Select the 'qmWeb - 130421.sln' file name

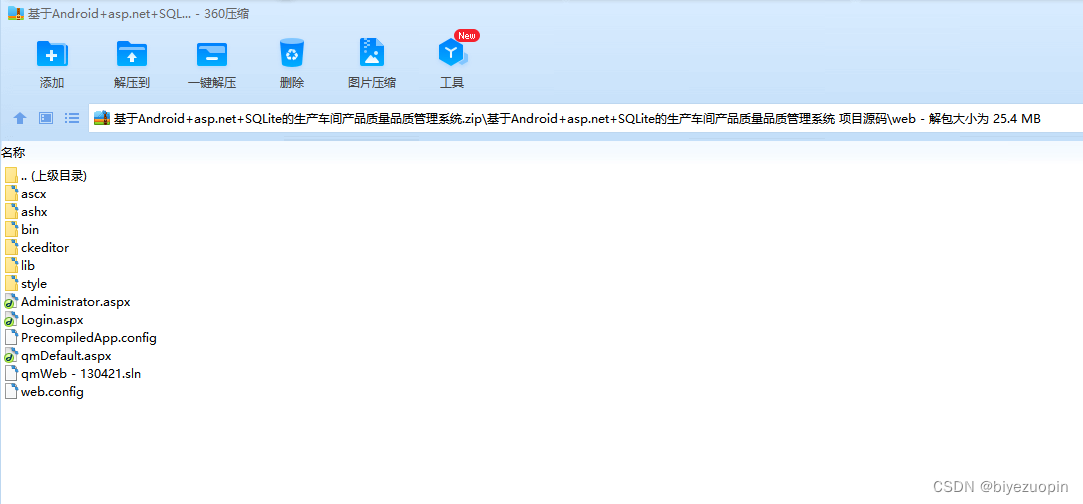tap(82, 374)
